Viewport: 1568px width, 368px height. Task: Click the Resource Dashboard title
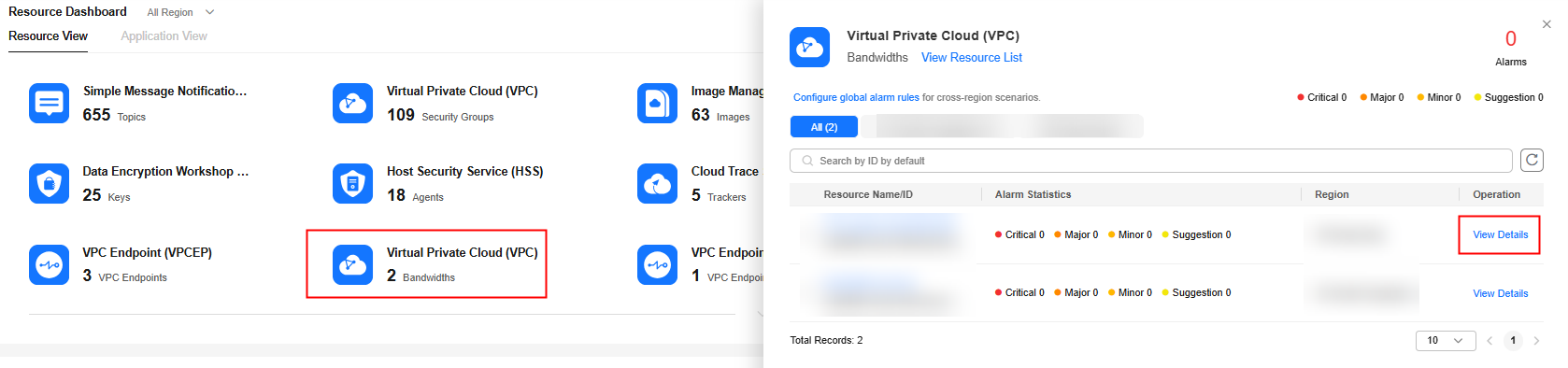67,11
